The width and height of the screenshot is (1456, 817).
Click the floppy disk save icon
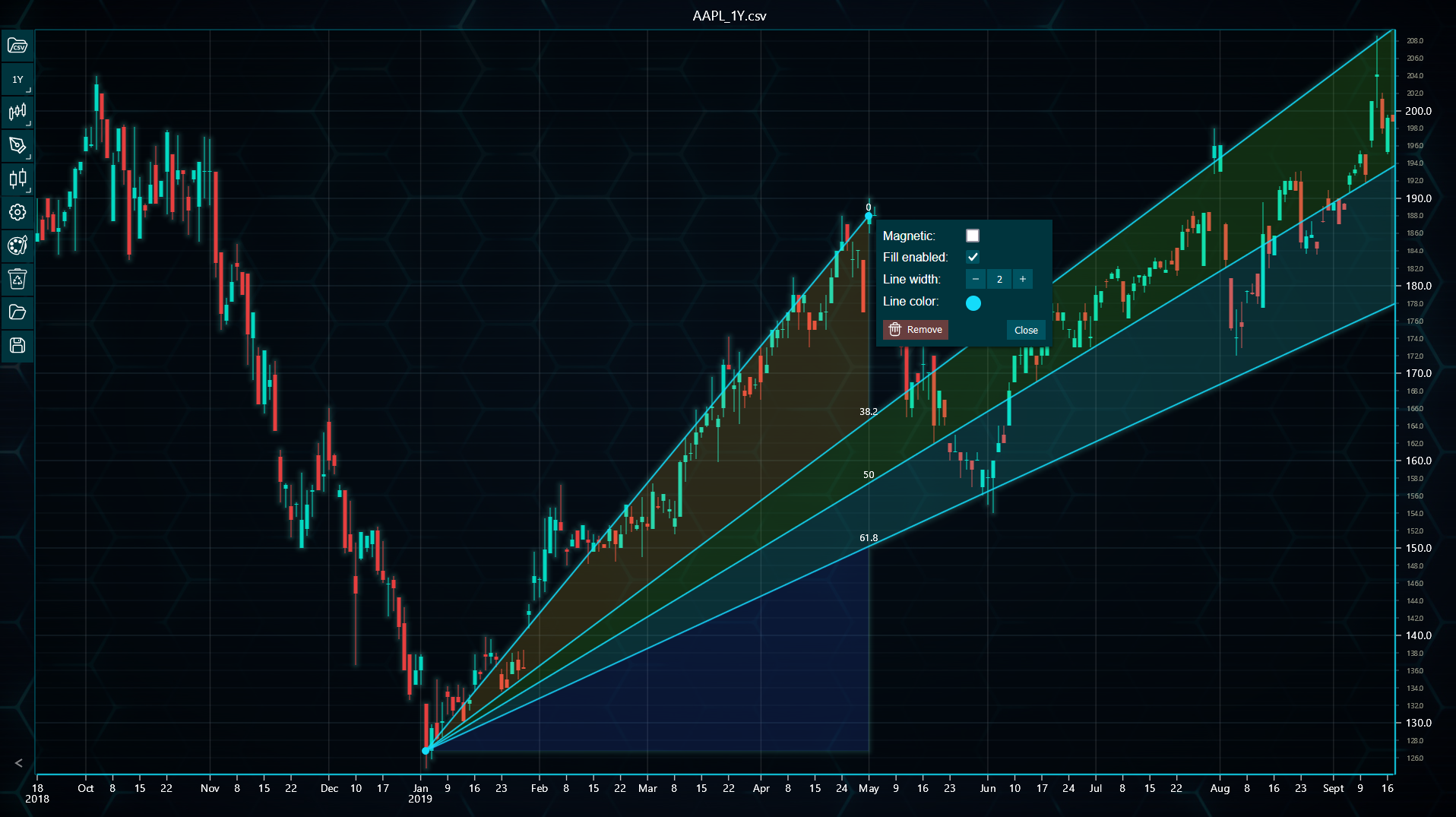click(x=17, y=346)
